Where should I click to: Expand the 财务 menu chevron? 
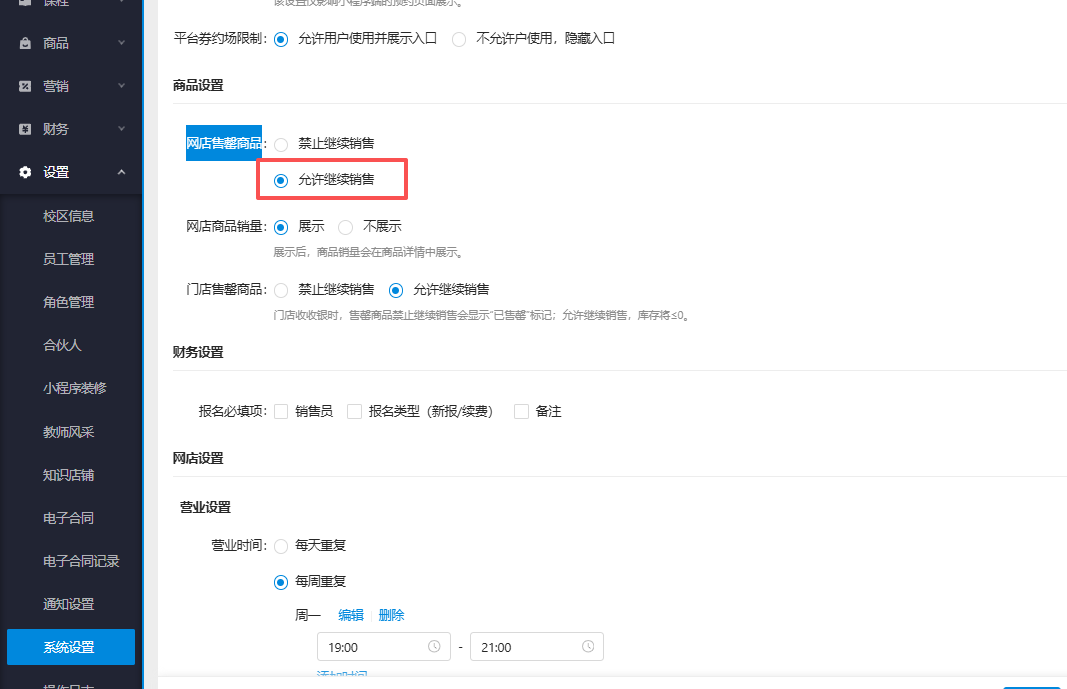point(121,128)
